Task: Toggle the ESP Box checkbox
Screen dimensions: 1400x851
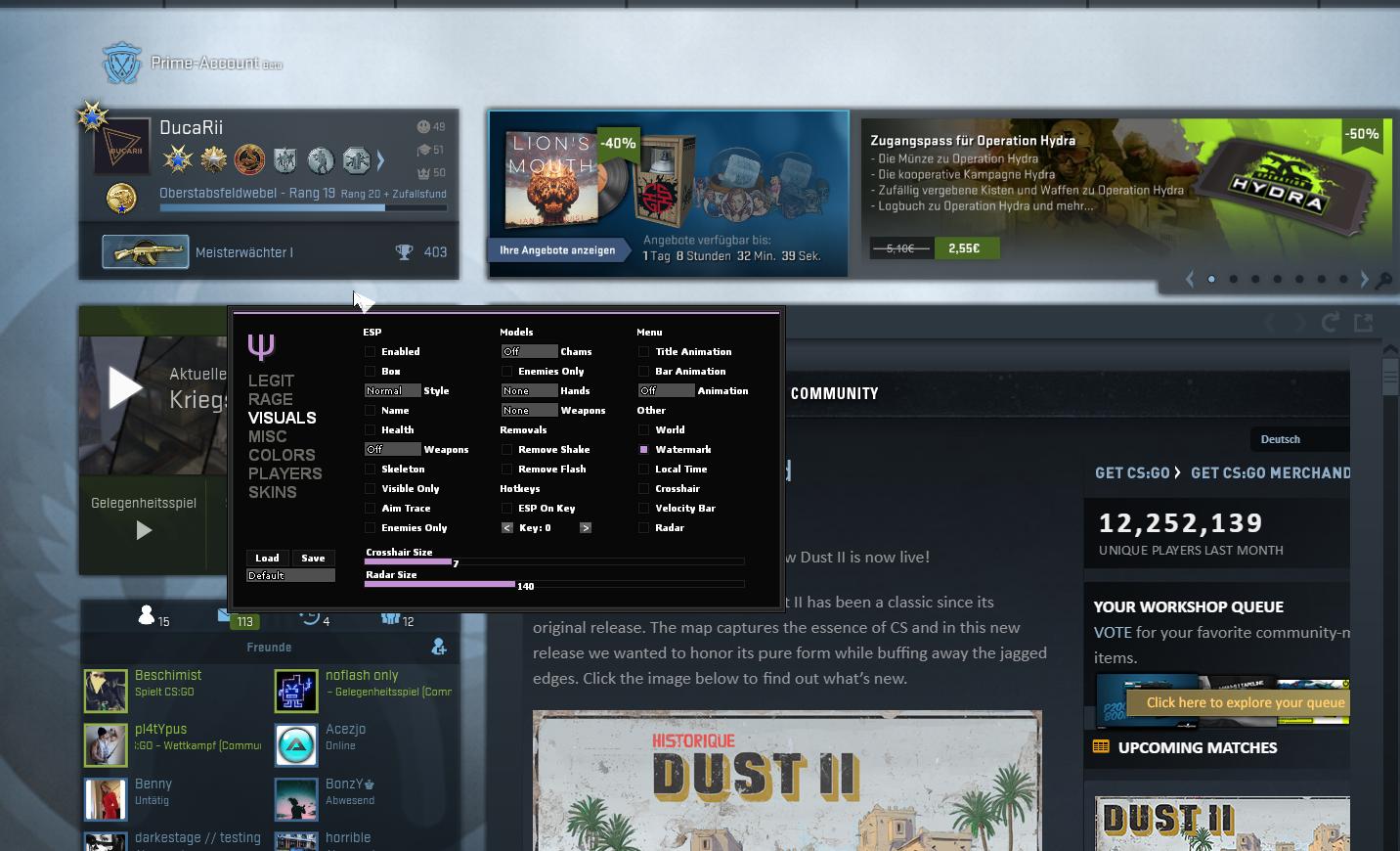Action: 370,371
